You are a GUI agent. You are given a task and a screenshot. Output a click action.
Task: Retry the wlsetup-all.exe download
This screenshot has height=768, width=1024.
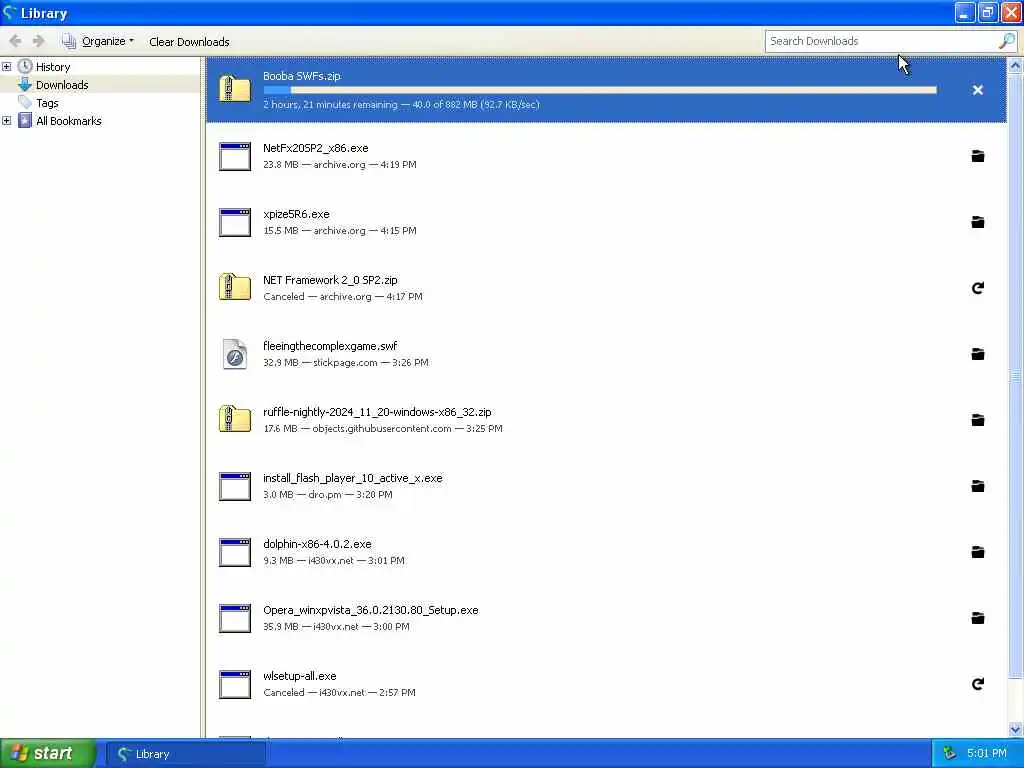(977, 684)
